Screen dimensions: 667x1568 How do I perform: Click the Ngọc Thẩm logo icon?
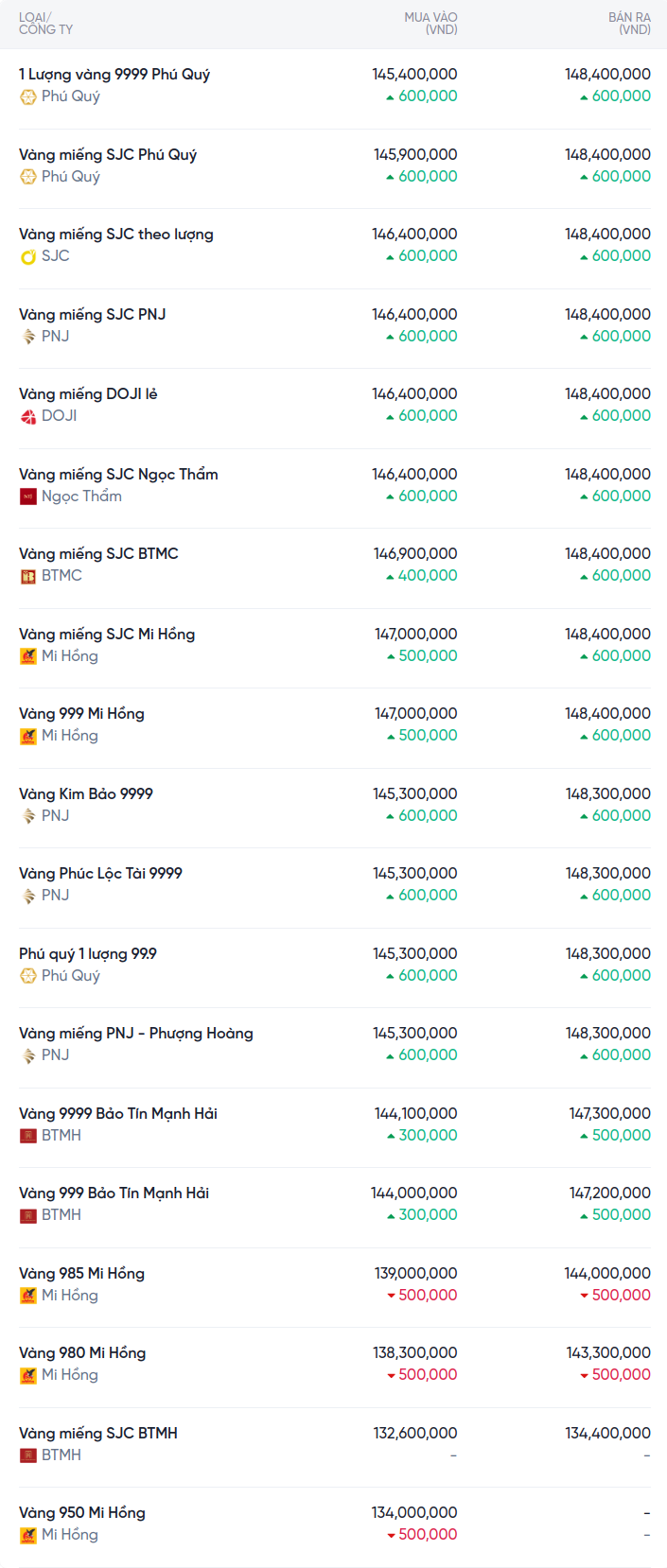click(x=28, y=497)
